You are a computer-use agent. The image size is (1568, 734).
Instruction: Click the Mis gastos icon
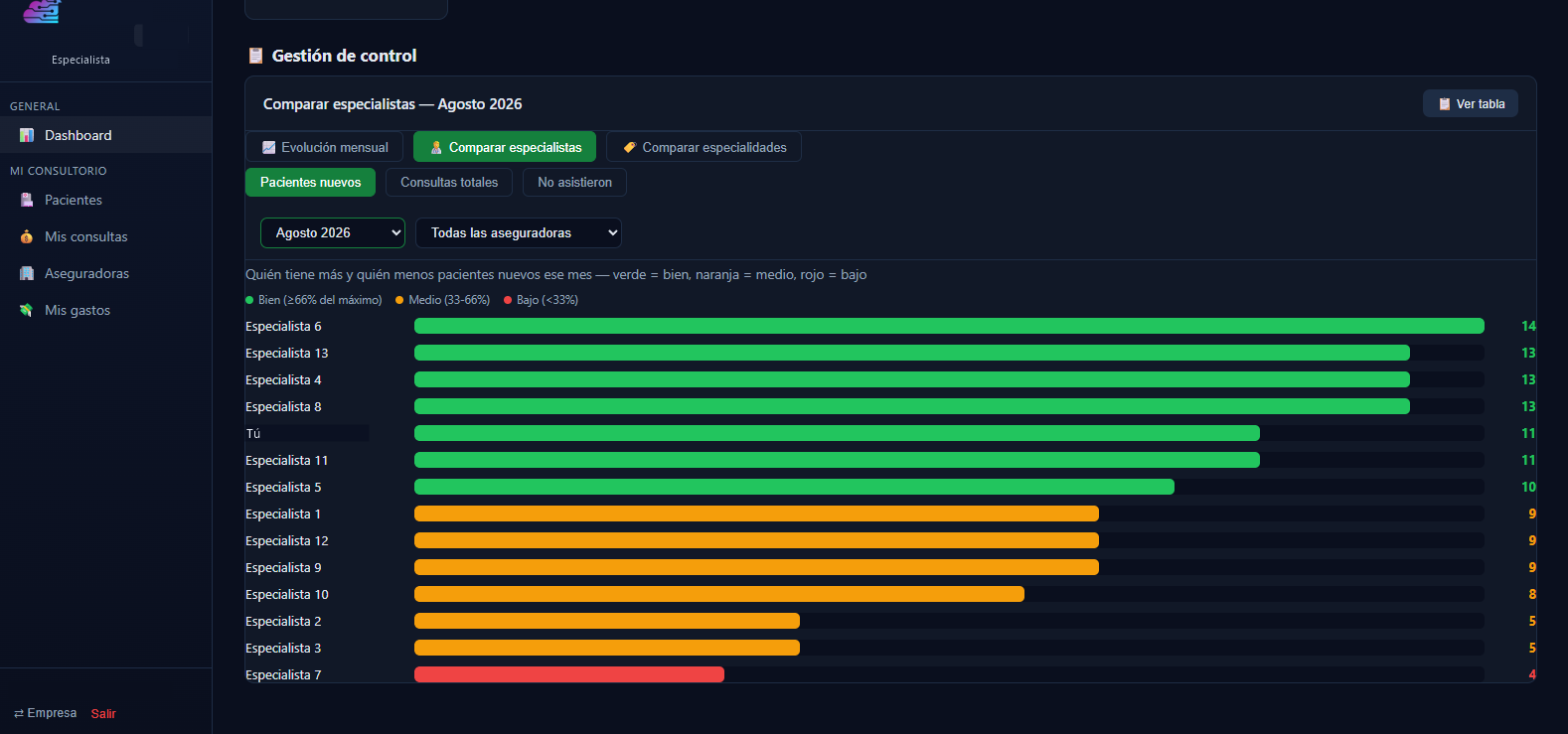(27, 310)
